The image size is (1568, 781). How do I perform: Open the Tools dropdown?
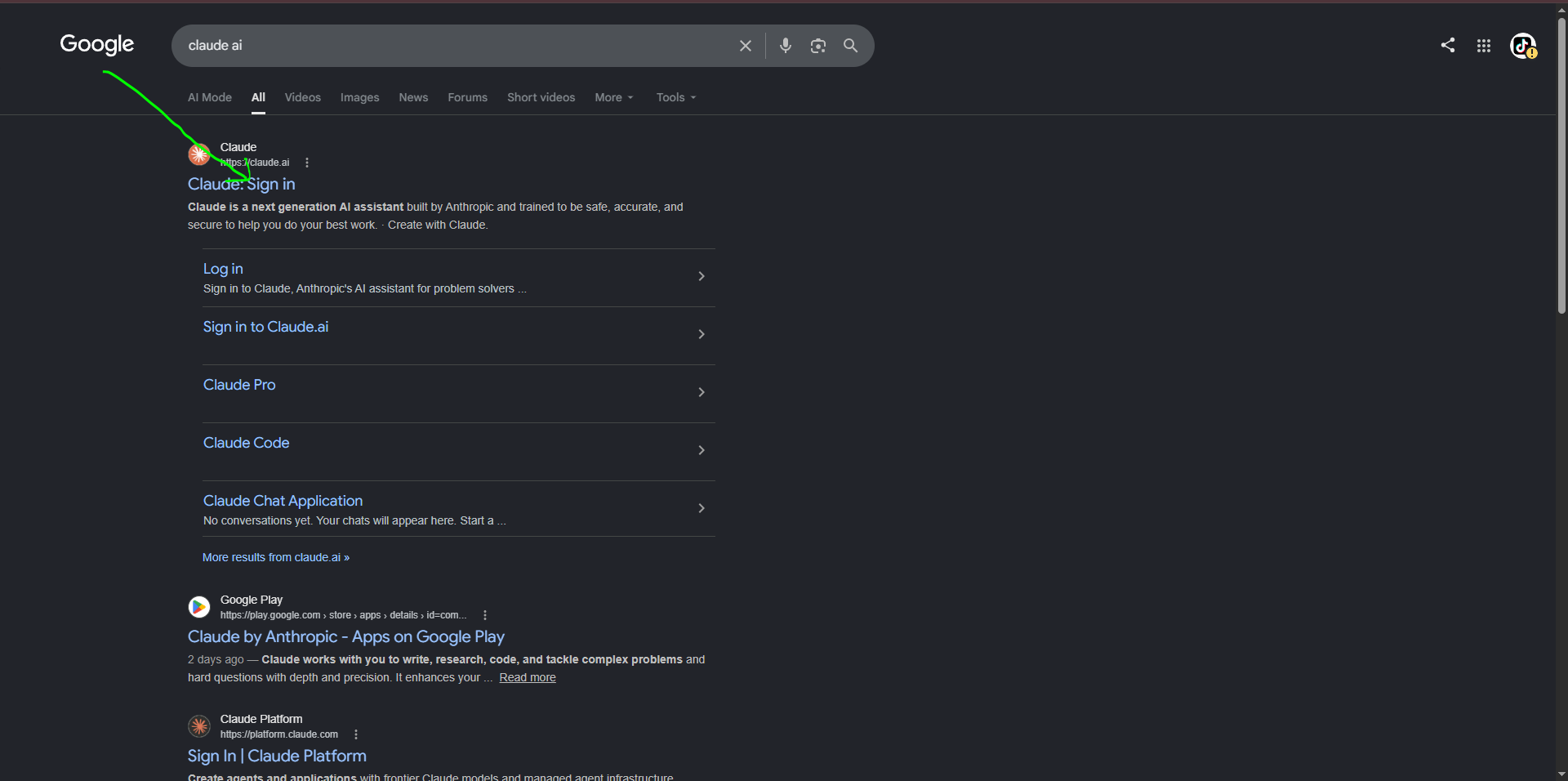(676, 97)
